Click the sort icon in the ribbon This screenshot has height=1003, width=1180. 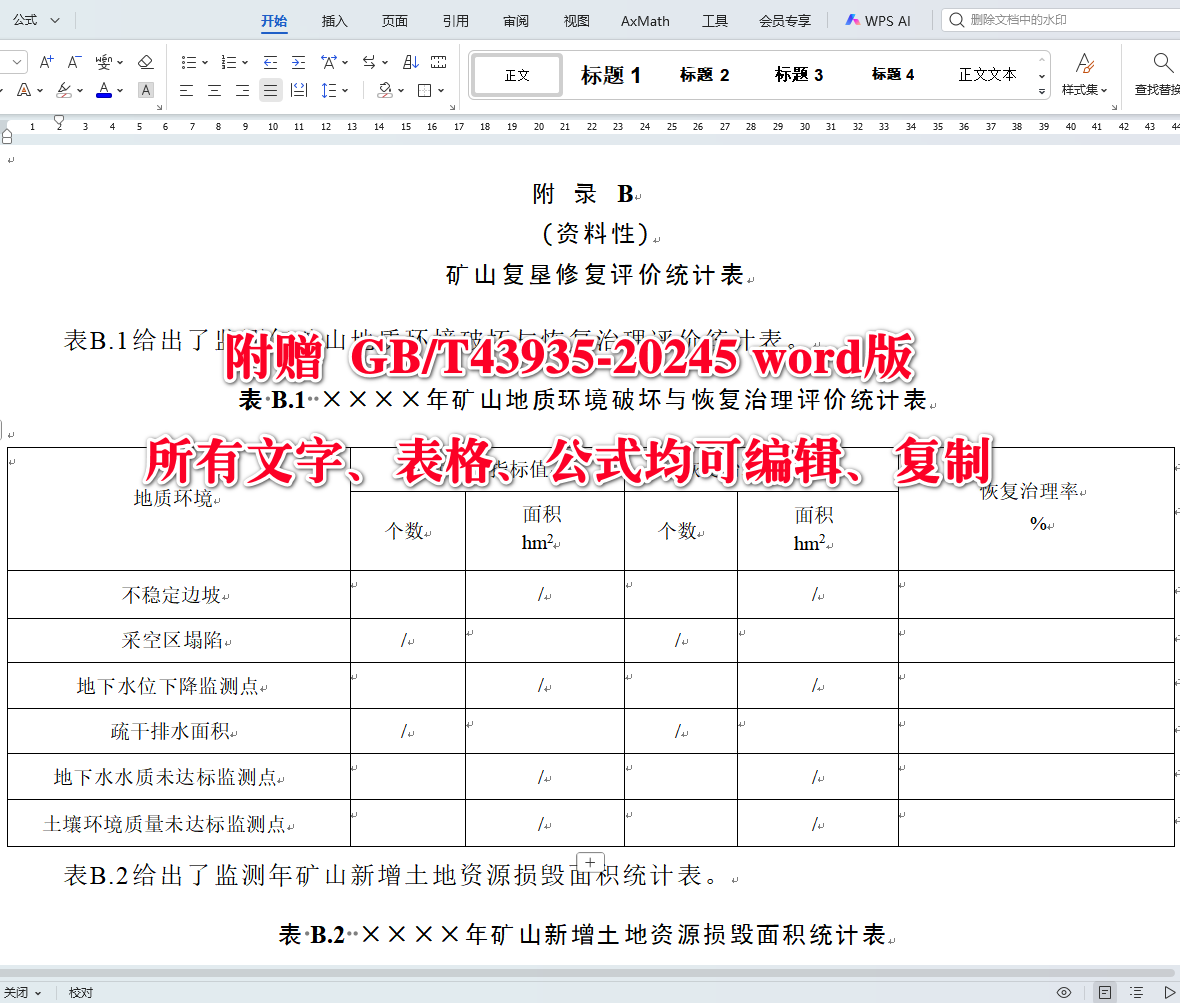pyautogui.click(x=412, y=62)
